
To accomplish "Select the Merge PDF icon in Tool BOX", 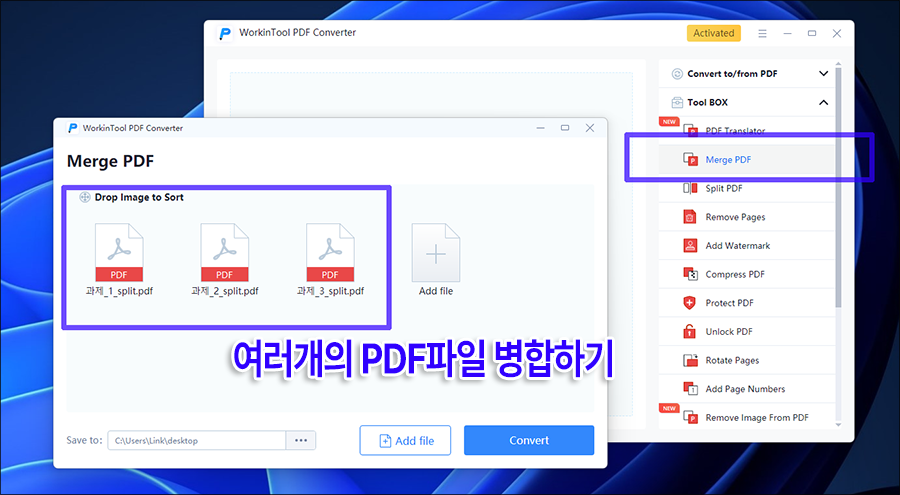I will [690, 160].
